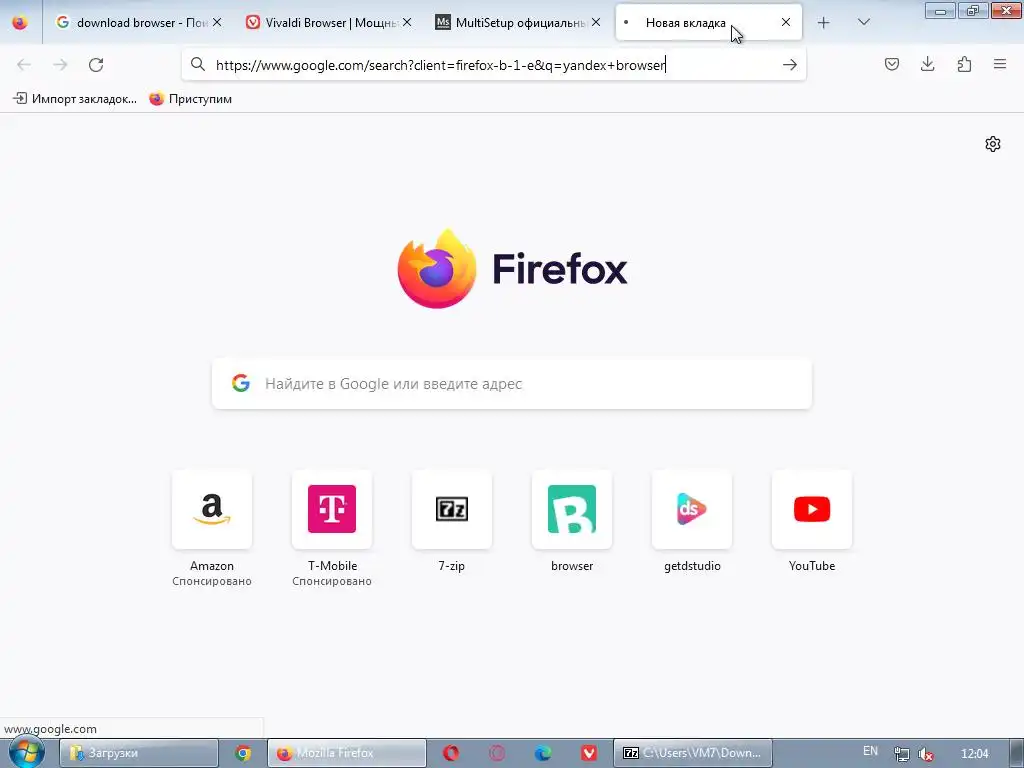Reload the current page

click(x=96, y=65)
